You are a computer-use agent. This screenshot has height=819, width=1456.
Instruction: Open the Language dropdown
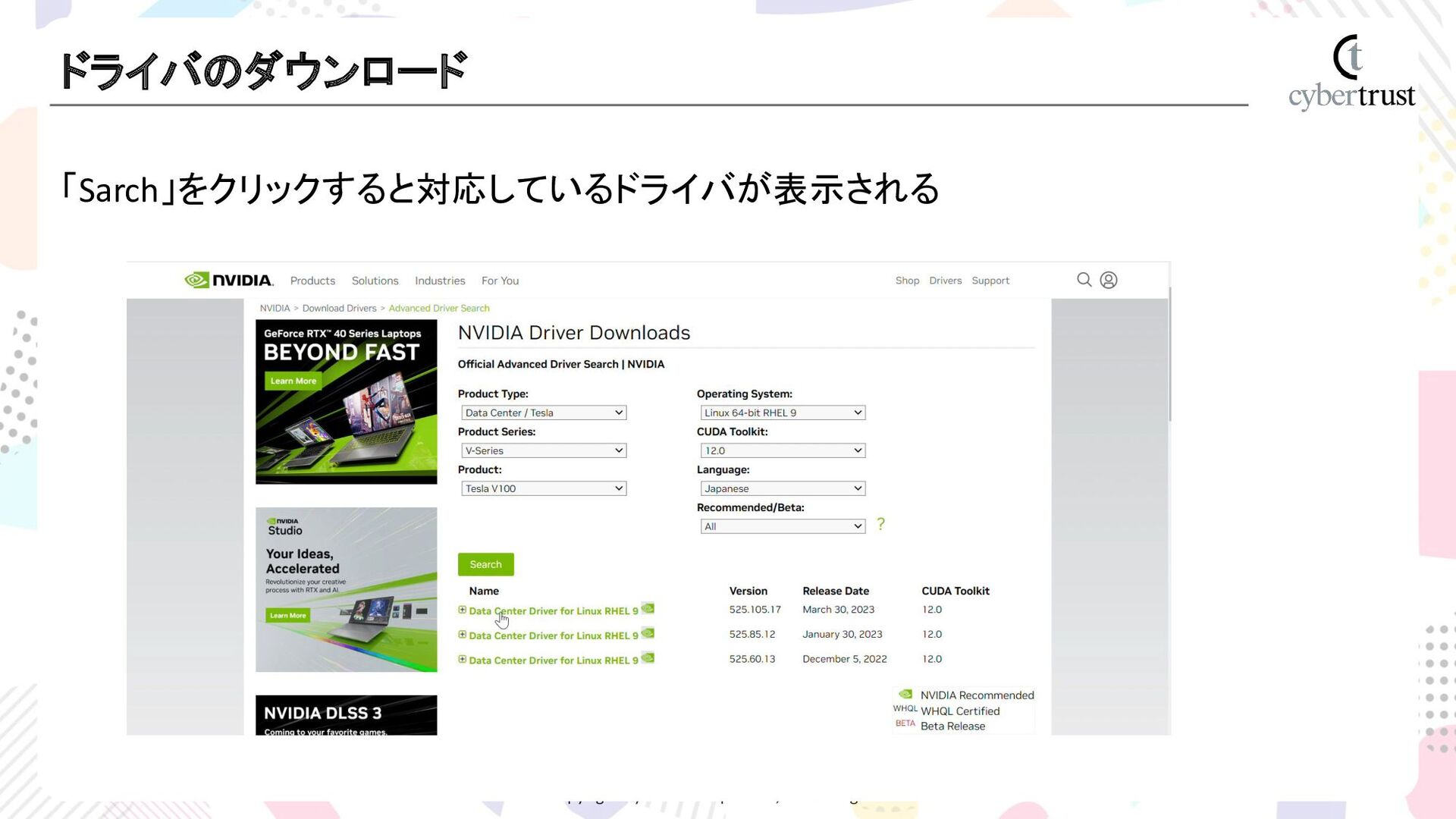point(783,488)
